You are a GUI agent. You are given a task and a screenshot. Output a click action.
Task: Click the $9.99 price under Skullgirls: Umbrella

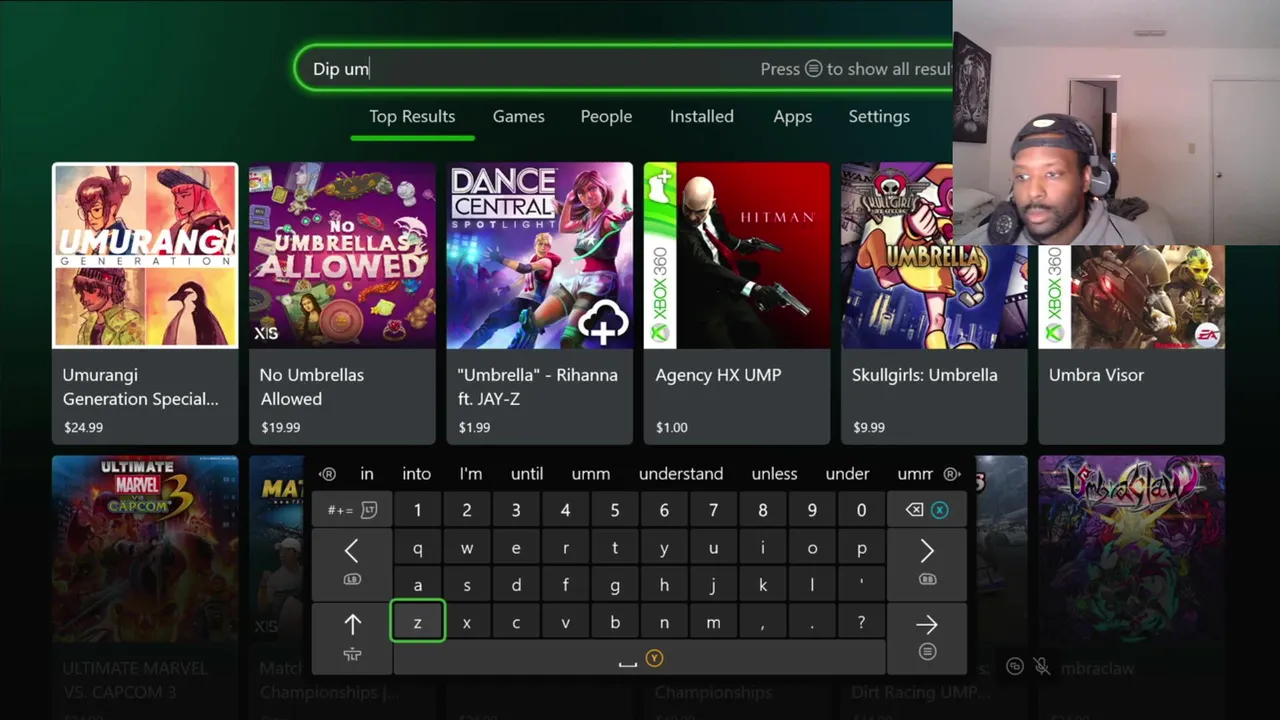click(869, 427)
